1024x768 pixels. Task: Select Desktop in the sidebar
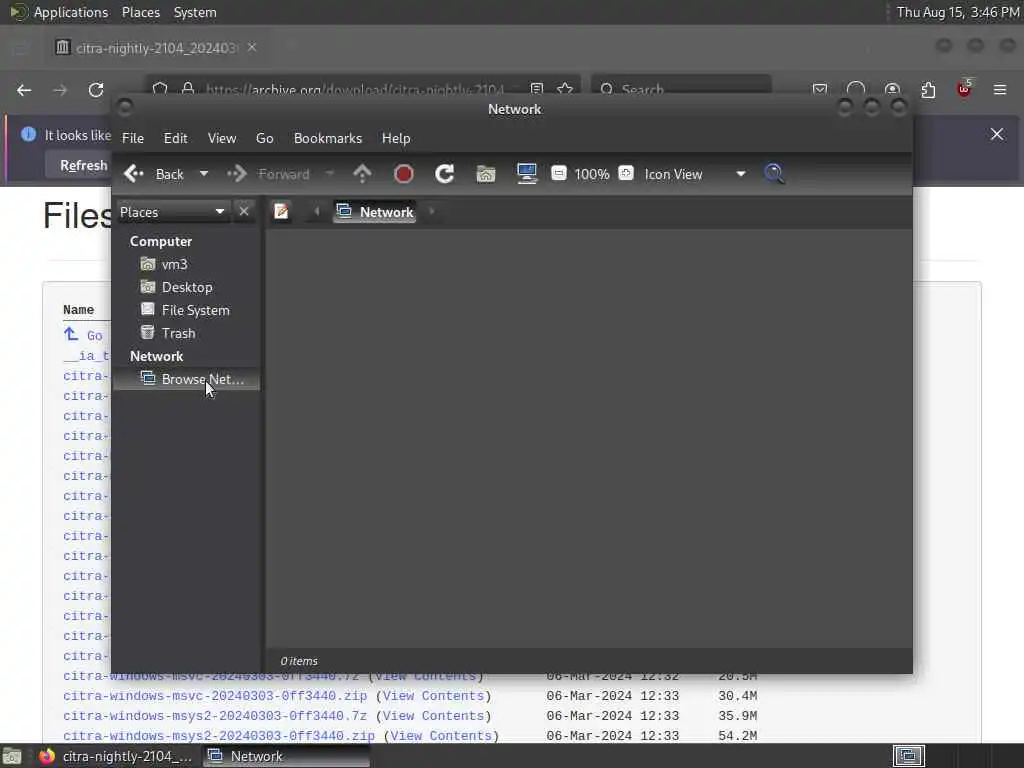(187, 287)
